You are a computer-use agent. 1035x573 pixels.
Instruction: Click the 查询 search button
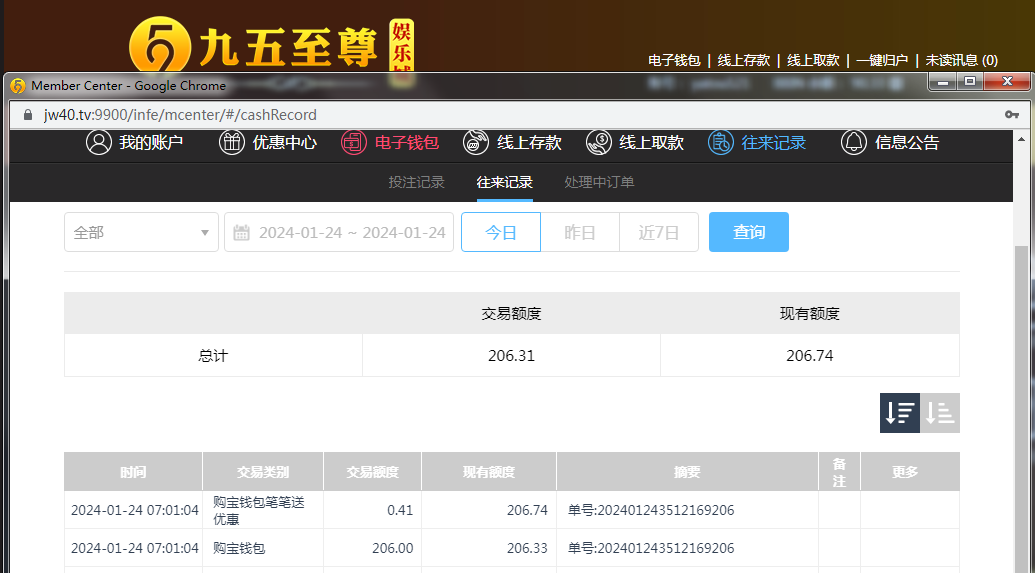pyautogui.click(x=749, y=232)
